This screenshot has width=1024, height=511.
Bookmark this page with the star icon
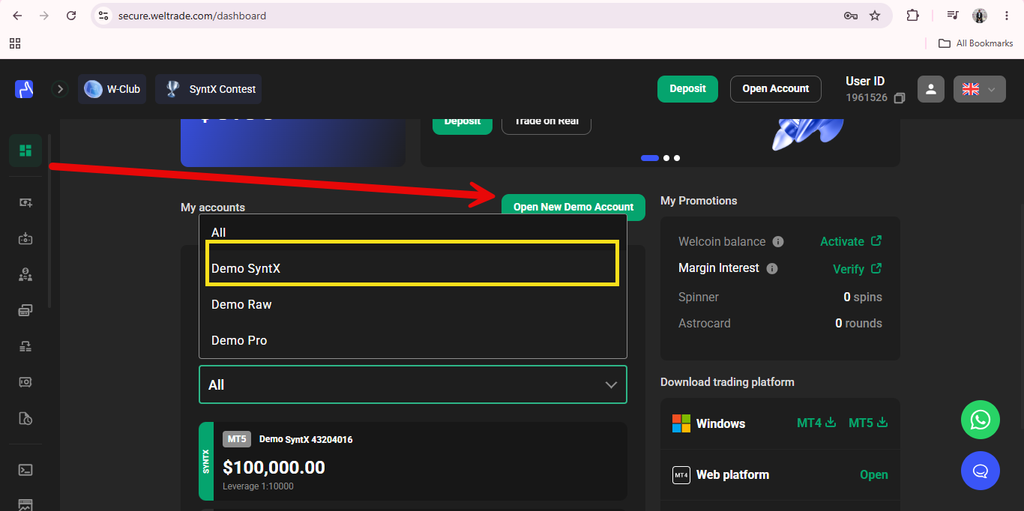click(874, 16)
